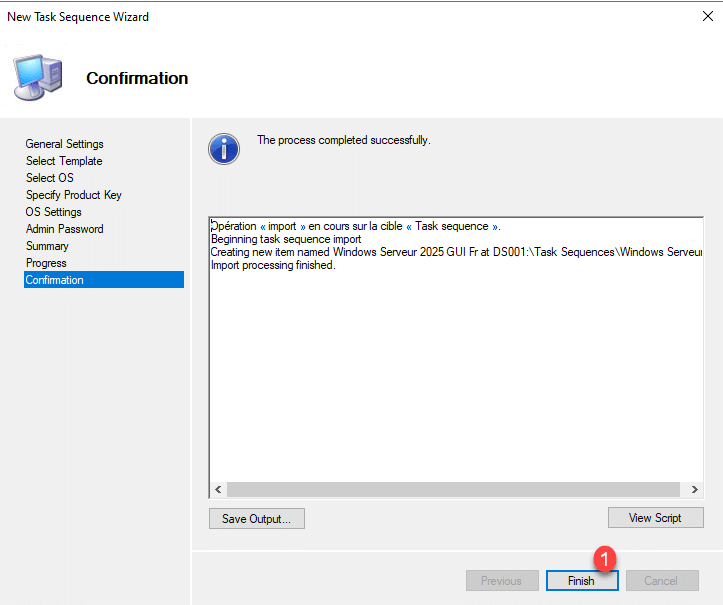
Task: Select the highlighted Confirmation step
Action: [55, 280]
